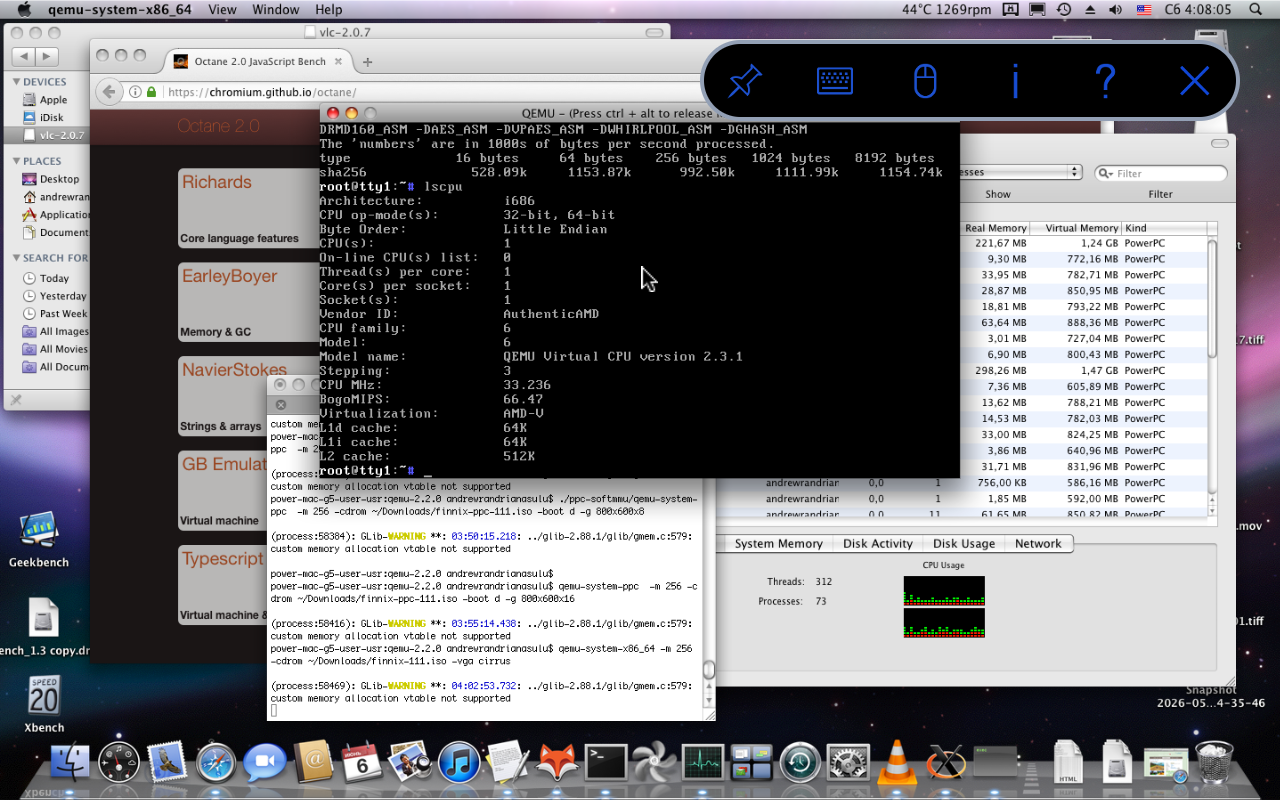Open the process filter dropdown in Activity Monitor
The height and width of the screenshot is (800, 1280).
[x=1020, y=172]
